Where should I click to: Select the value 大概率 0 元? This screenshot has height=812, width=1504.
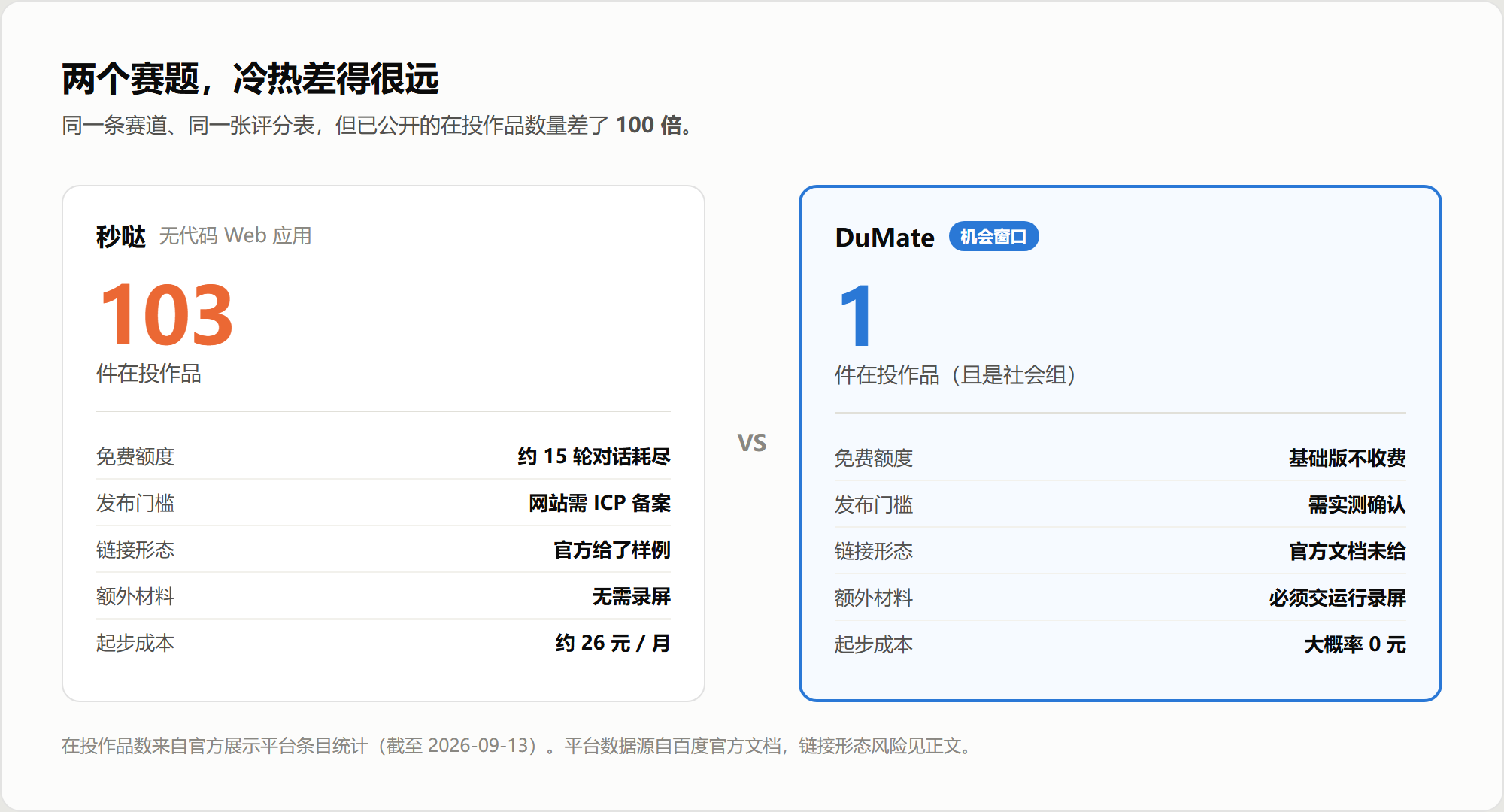pyautogui.click(x=1355, y=644)
